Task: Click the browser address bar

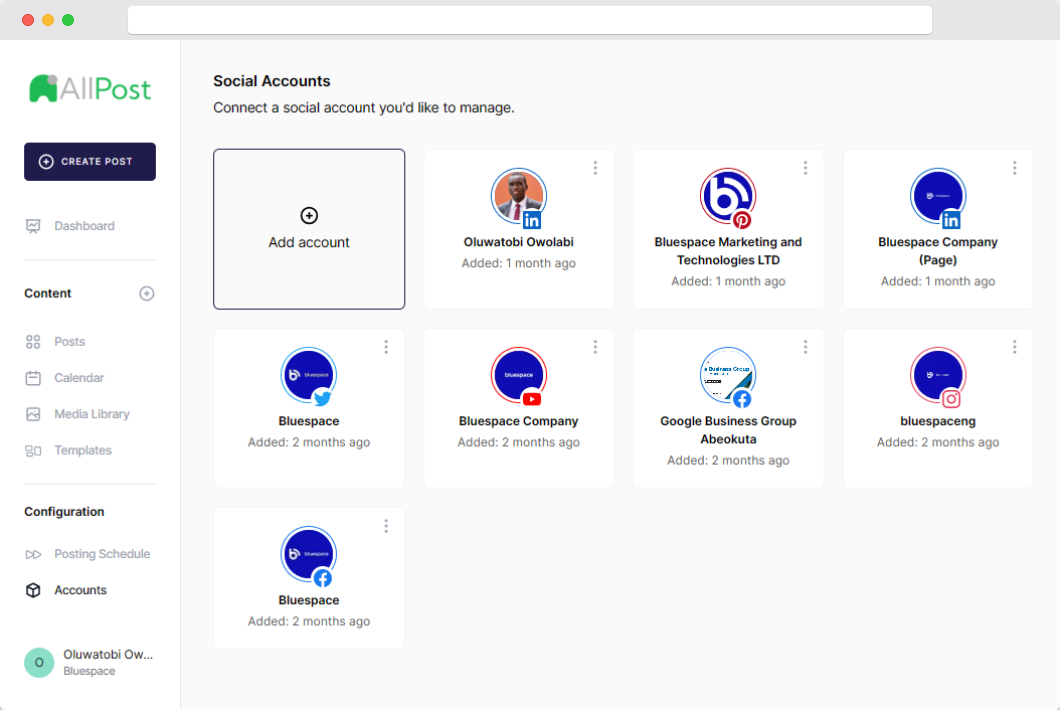Action: [x=530, y=20]
